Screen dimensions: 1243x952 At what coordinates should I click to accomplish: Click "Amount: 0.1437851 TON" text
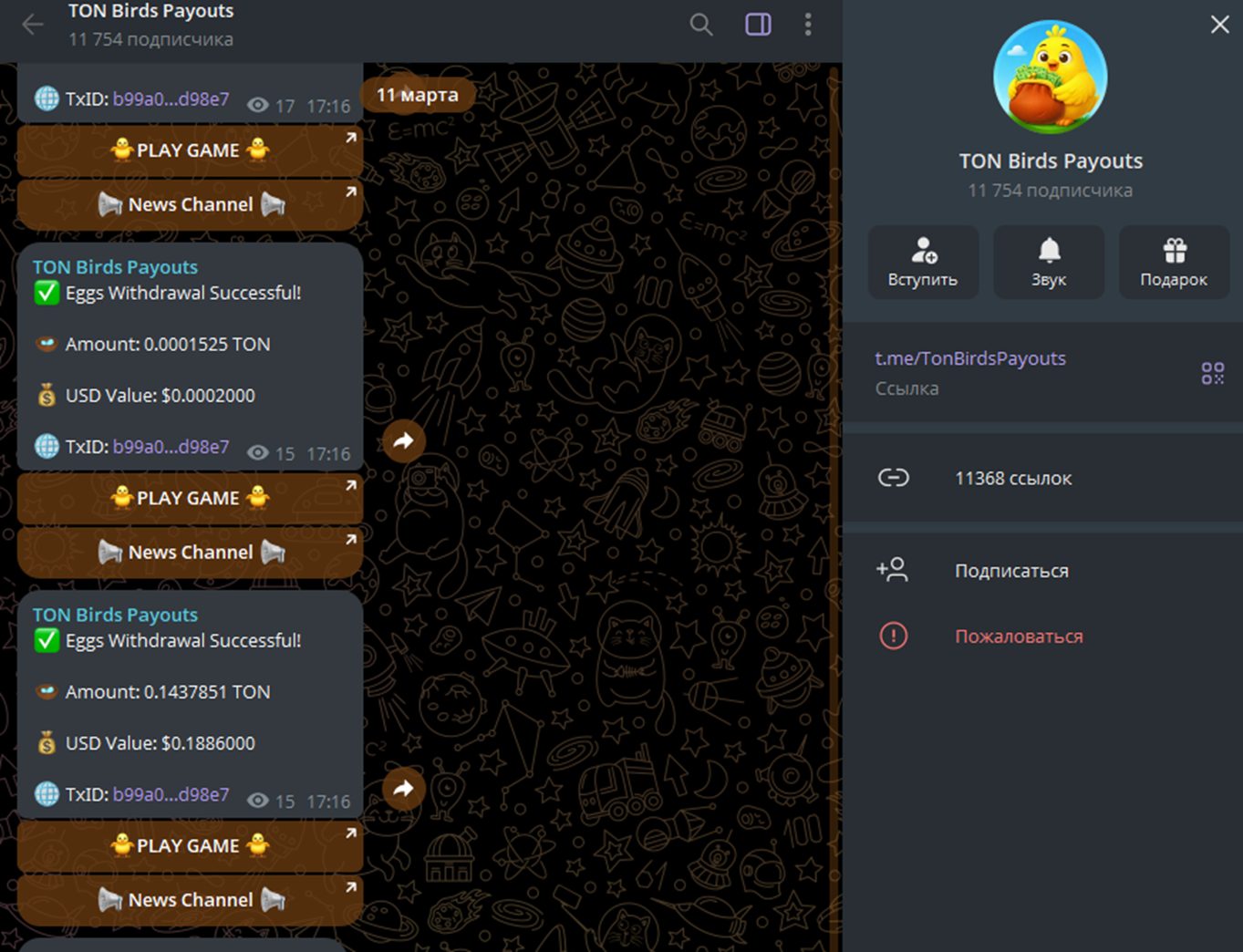[168, 692]
